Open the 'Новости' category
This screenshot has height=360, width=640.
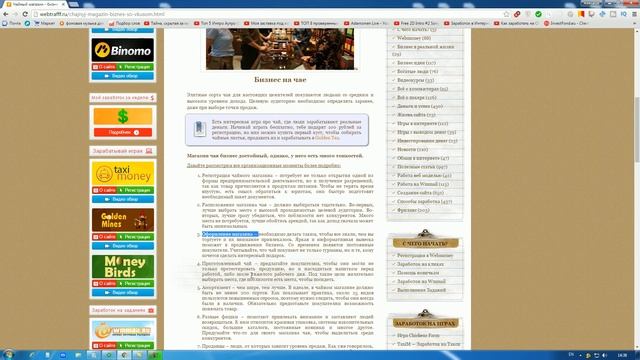pos(413,149)
